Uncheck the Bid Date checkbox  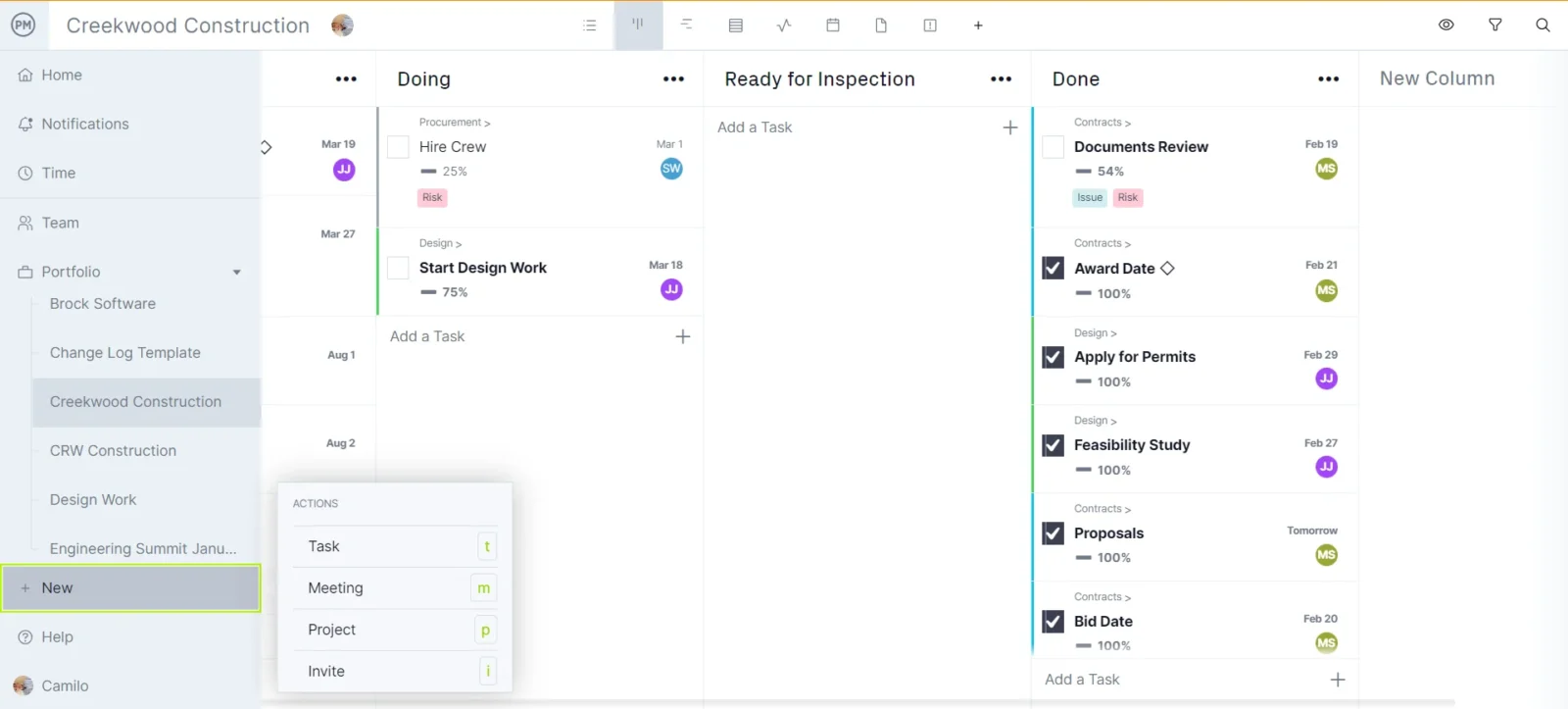coord(1053,622)
